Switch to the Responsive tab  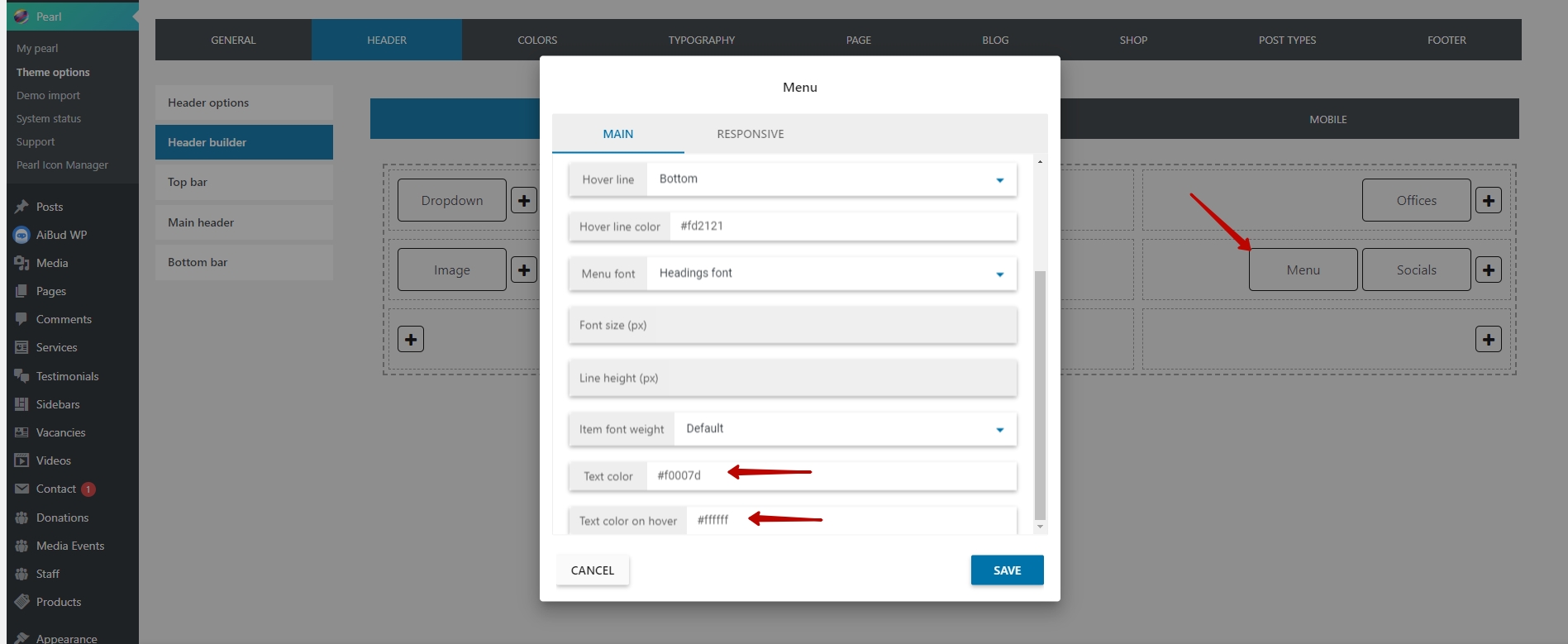(x=750, y=134)
